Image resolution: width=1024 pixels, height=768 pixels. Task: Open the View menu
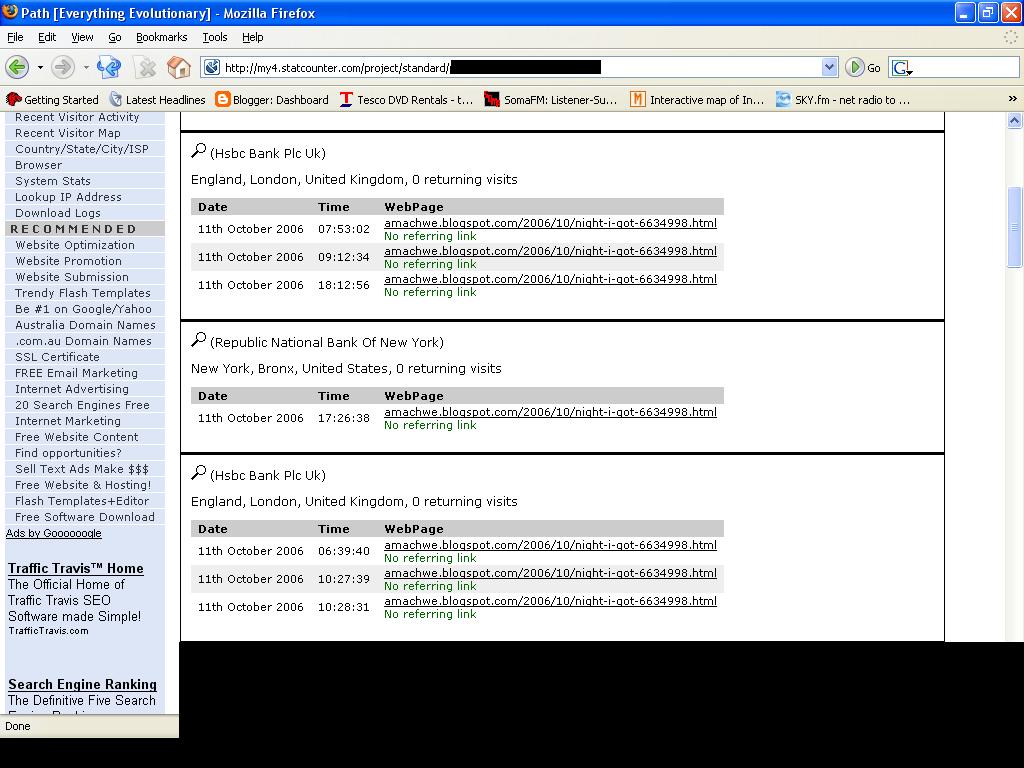pyautogui.click(x=82, y=37)
